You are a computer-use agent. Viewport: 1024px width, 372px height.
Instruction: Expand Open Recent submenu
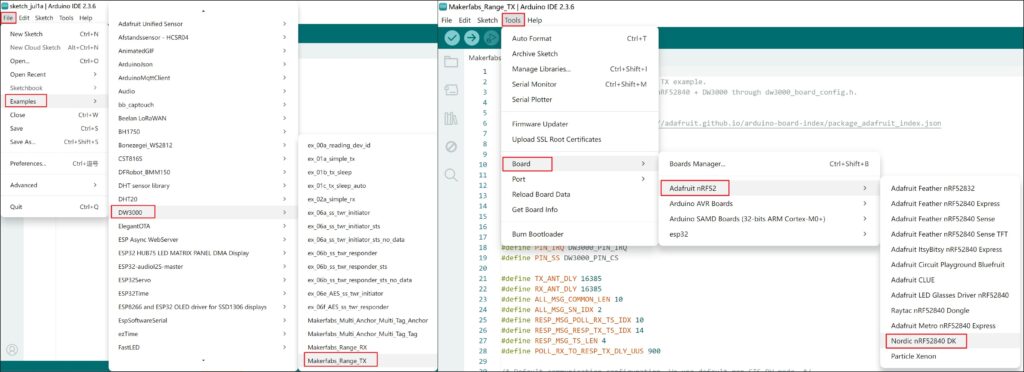point(54,74)
